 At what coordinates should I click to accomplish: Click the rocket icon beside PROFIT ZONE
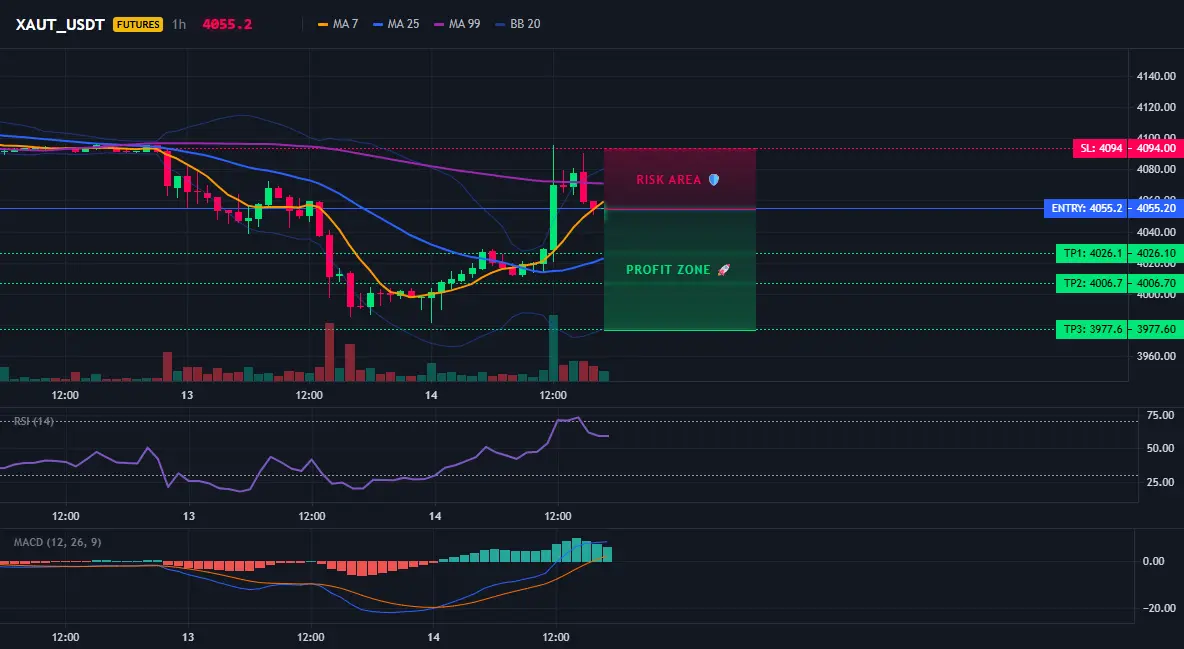tap(723, 270)
